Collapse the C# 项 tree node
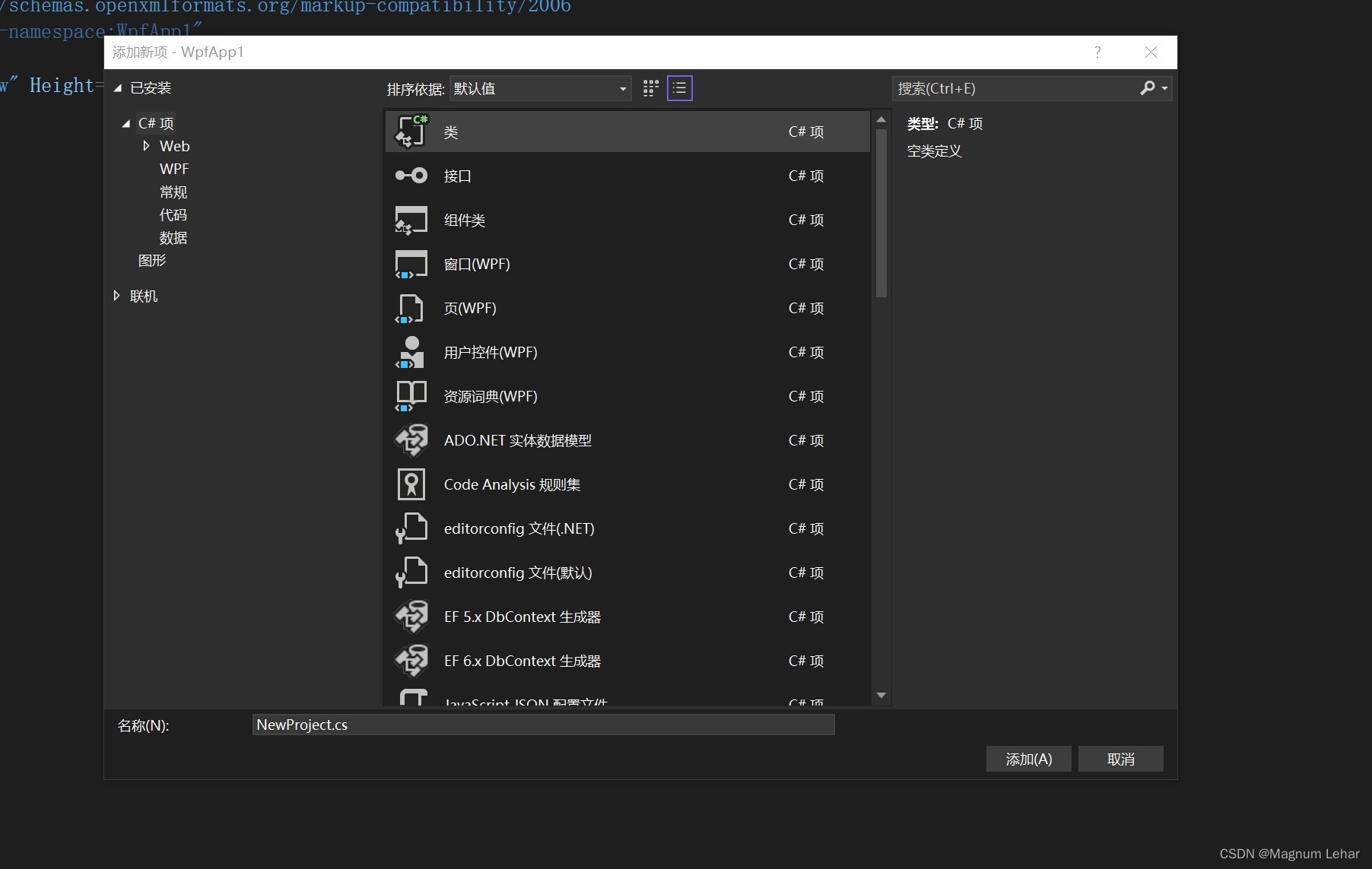Image resolution: width=1372 pixels, height=869 pixels. [125, 122]
